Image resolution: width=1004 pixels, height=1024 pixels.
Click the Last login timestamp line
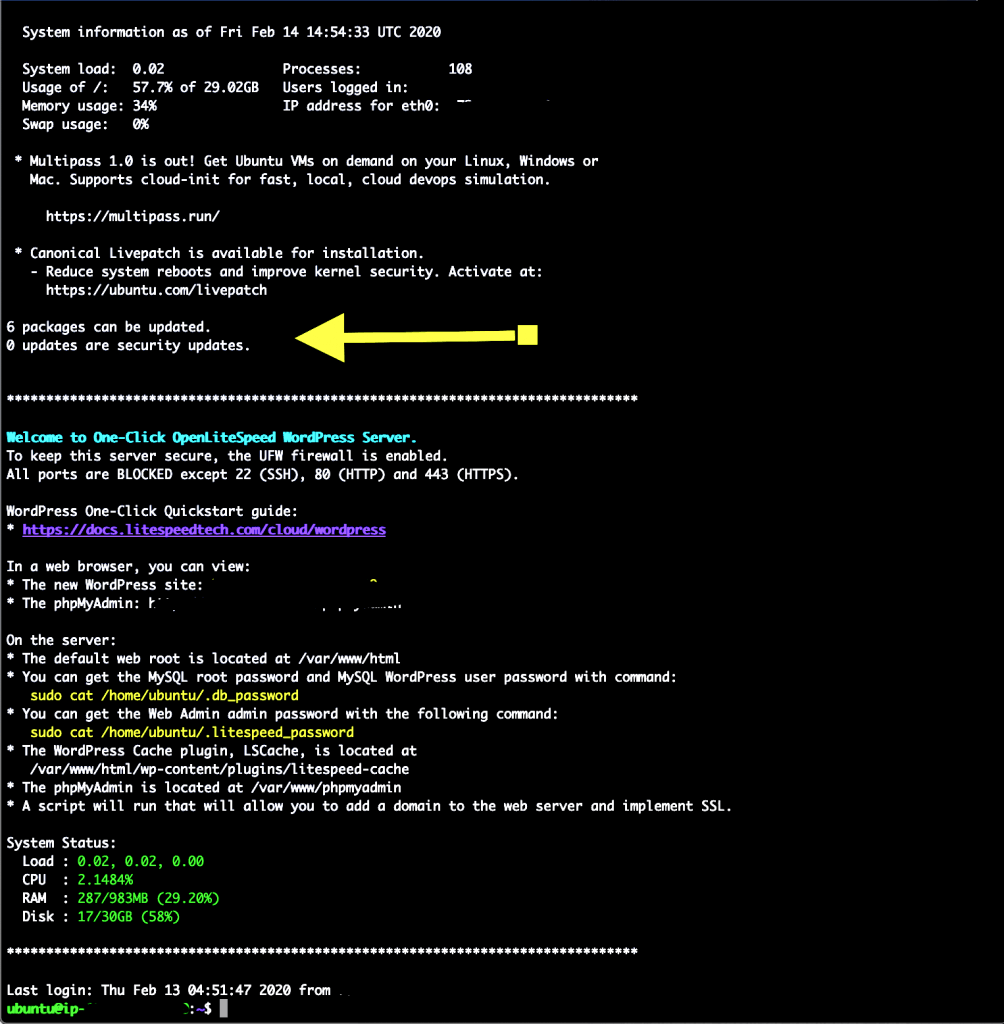tap(168, 990)
